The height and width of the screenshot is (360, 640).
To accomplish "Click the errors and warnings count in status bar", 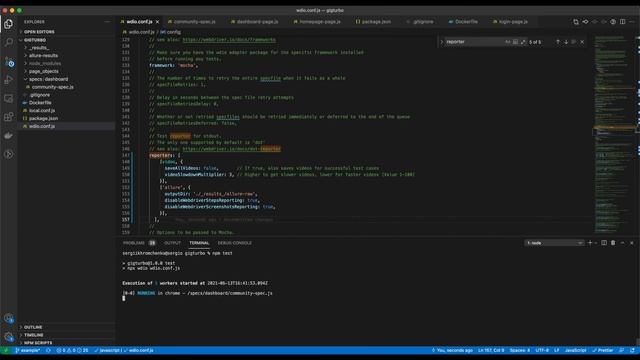I will point(73,350).
